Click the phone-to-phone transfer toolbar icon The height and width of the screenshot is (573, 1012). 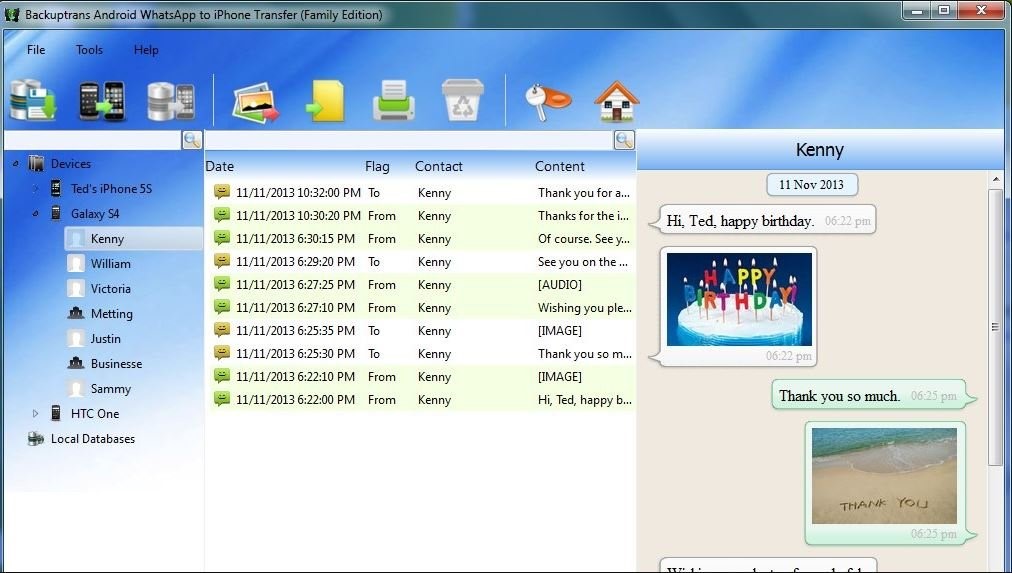click(102, 101)
